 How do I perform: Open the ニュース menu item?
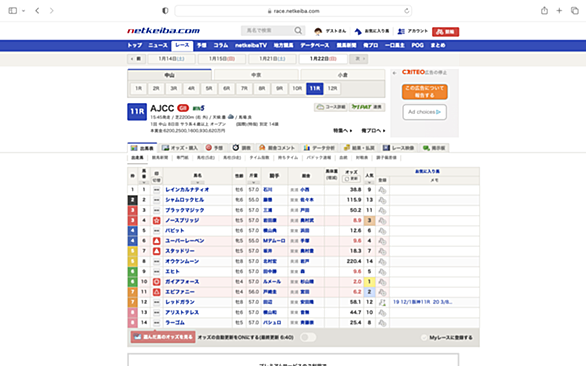coord(158,45)
